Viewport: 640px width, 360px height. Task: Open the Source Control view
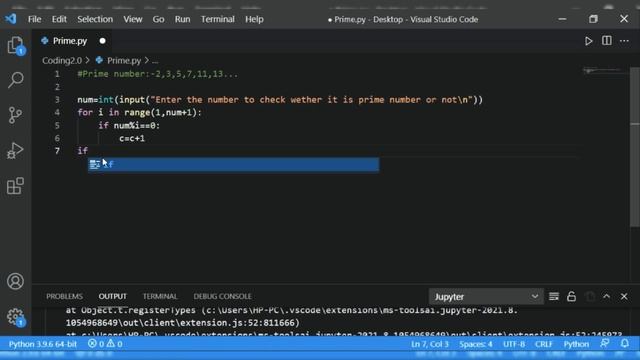15,115
